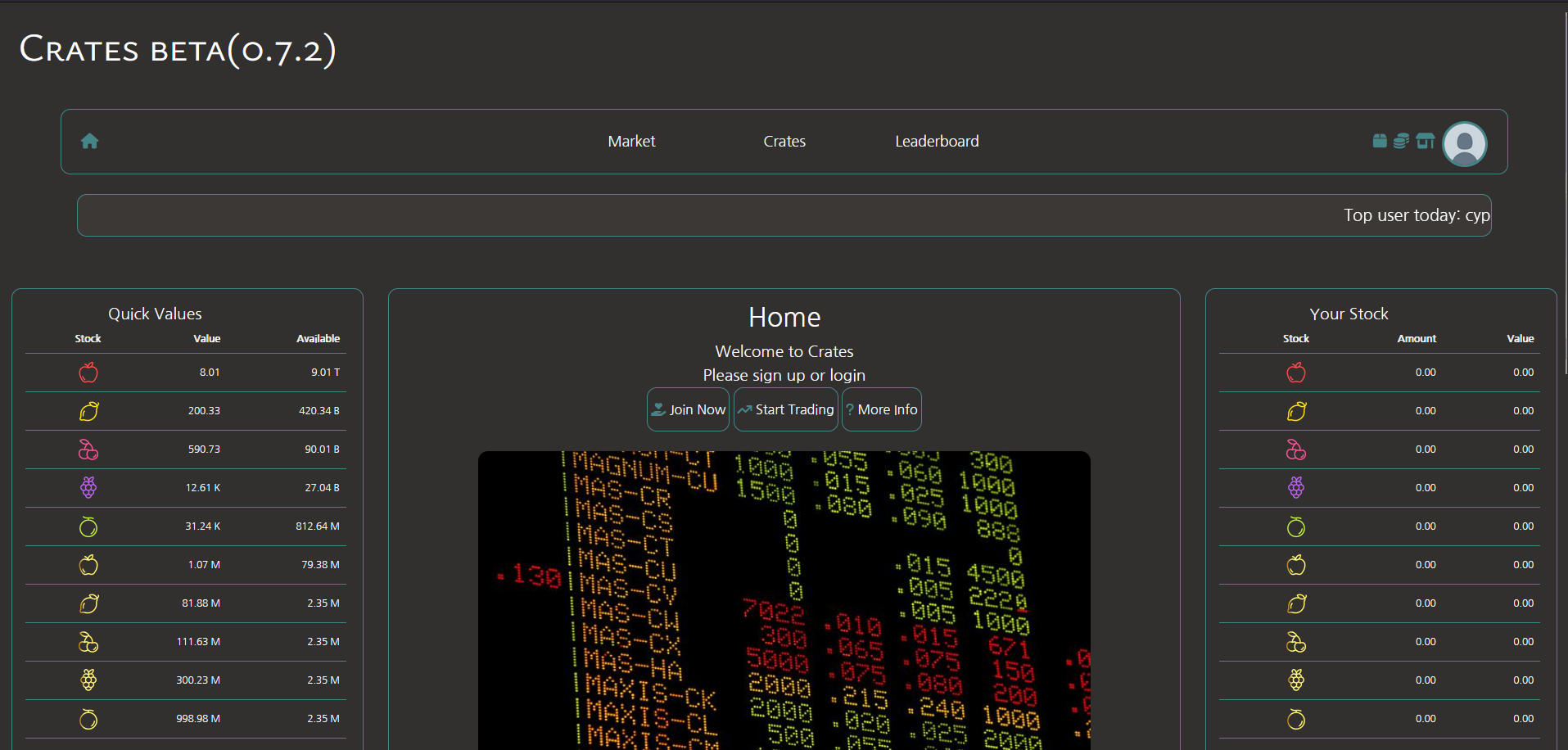
Task: Open the coins stack icon
Action: coord(1402,141)
